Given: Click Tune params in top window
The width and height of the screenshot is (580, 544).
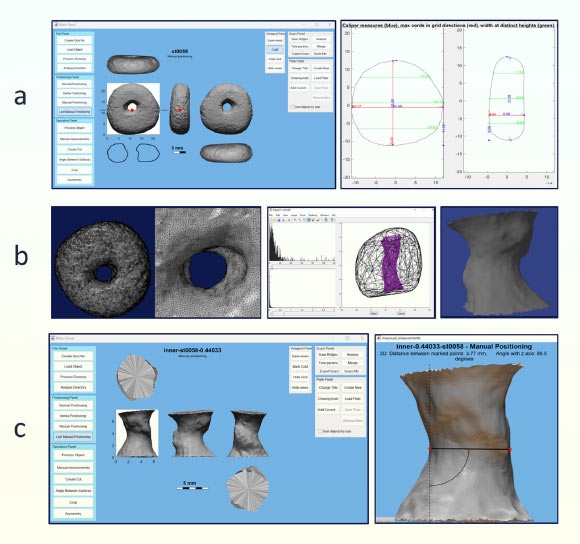Looking at the screenshot, I should point(300,46).
